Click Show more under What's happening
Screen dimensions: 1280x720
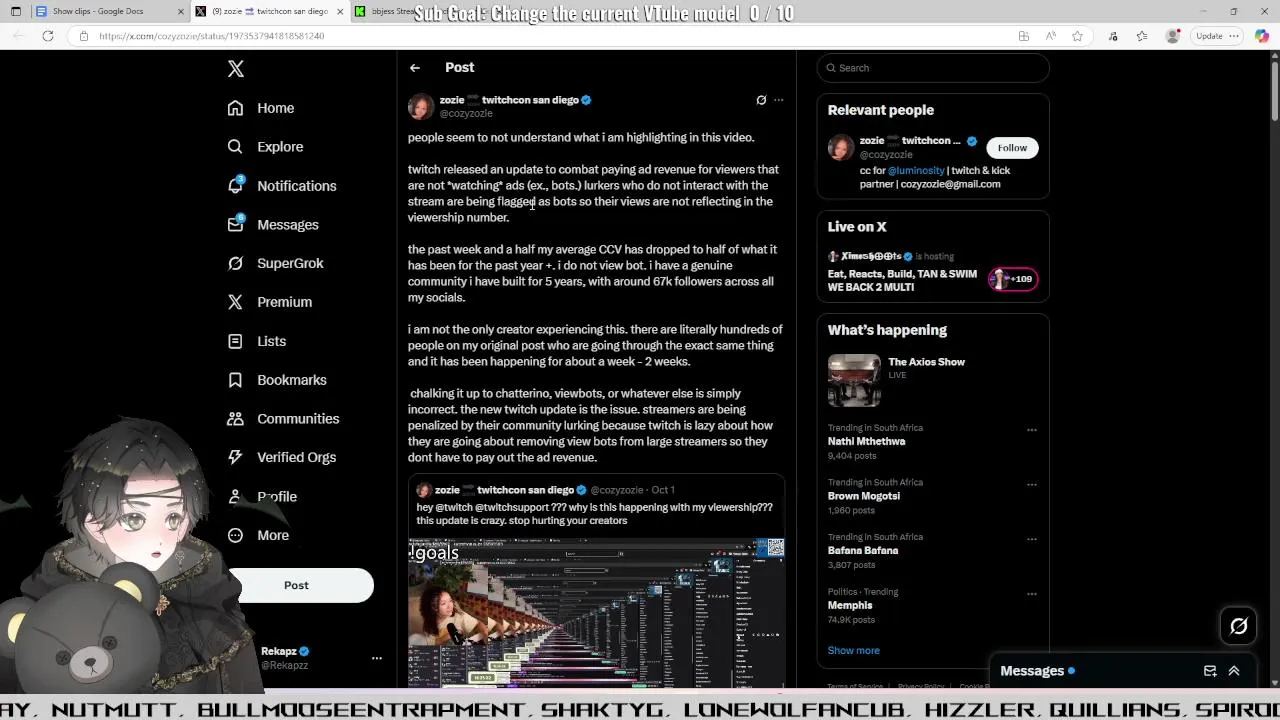click(853, 651)
